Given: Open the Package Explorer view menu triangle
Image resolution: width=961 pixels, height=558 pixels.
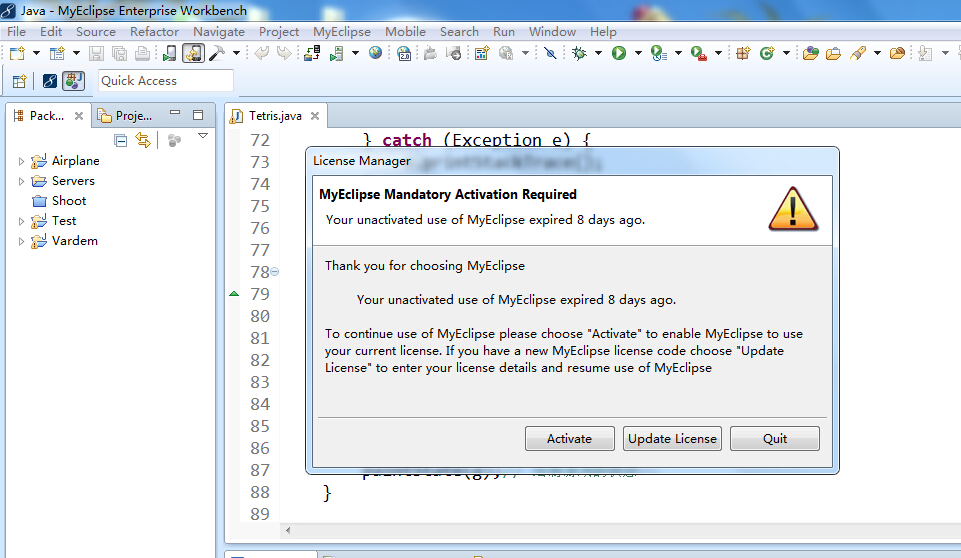Looking at the screenshot, I should coord(203,136).
